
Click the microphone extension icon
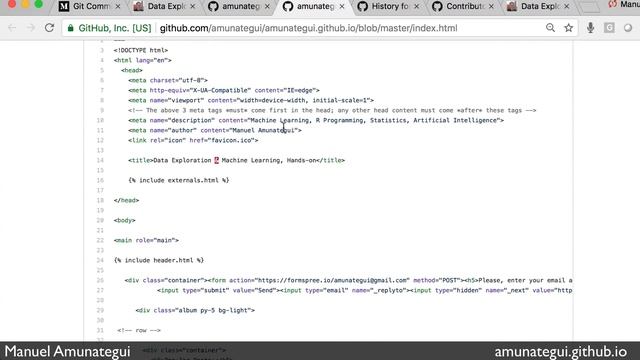590,28
